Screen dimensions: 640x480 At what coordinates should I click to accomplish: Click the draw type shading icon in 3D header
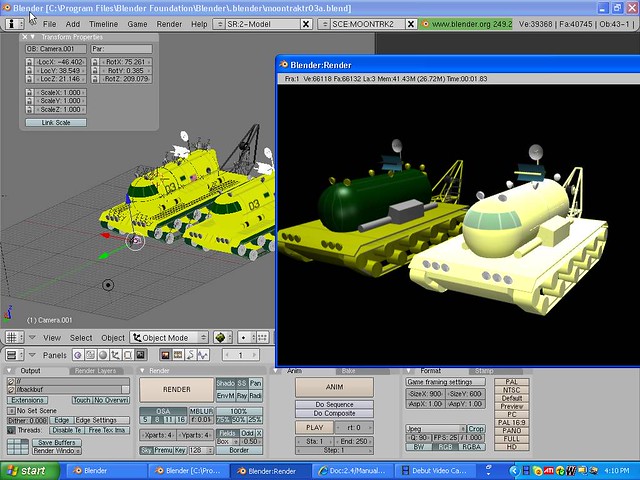click(x=221, y=338)
